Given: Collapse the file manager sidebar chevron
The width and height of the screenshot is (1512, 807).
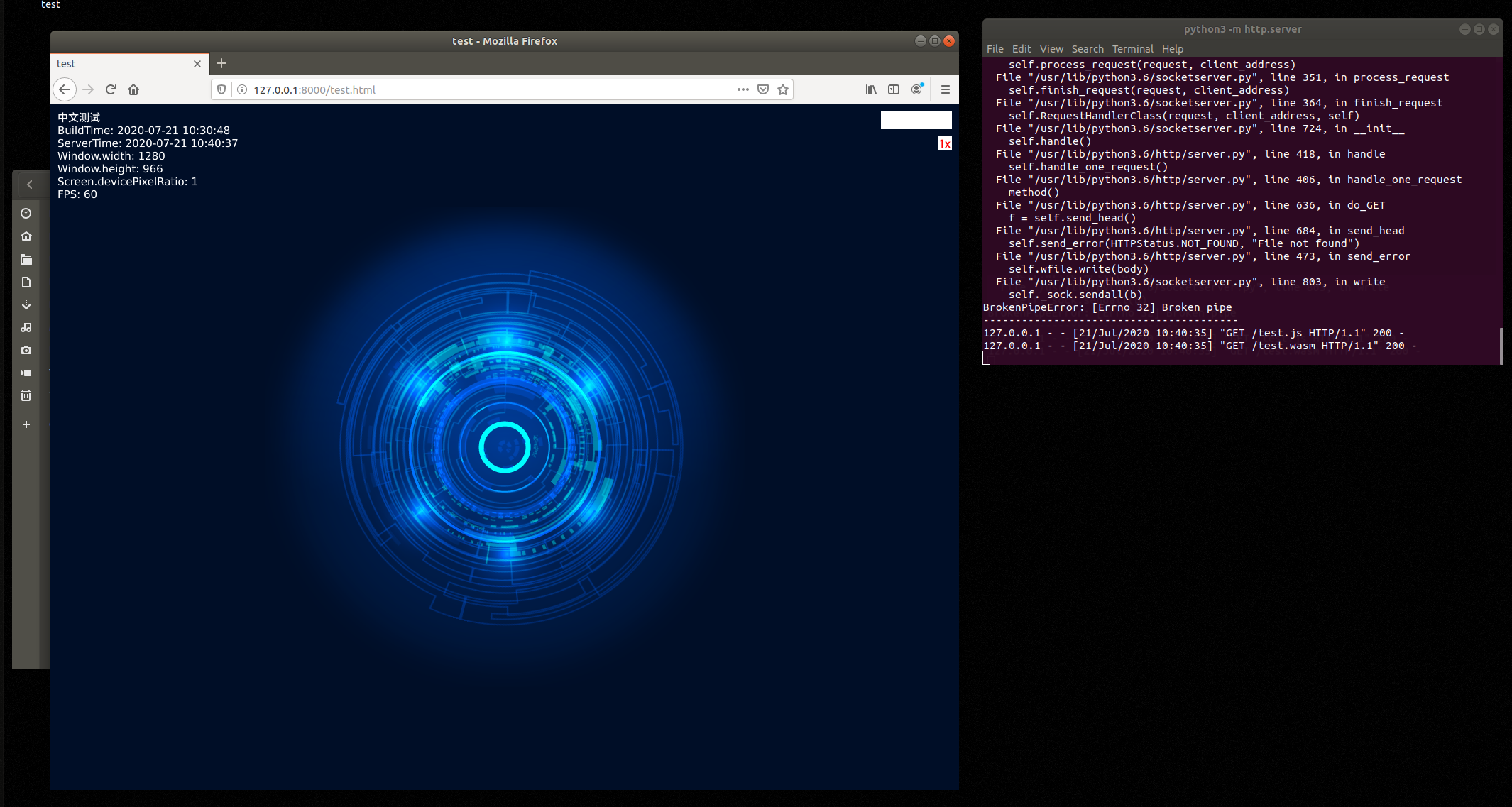Looking at the screenshot, I should coord(29,184).
